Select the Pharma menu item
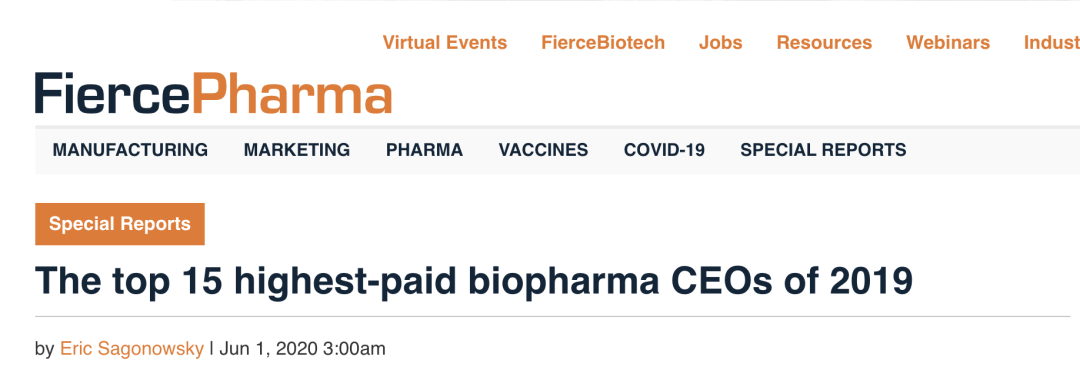This screenshot has width=1080, height=380. 424,149
